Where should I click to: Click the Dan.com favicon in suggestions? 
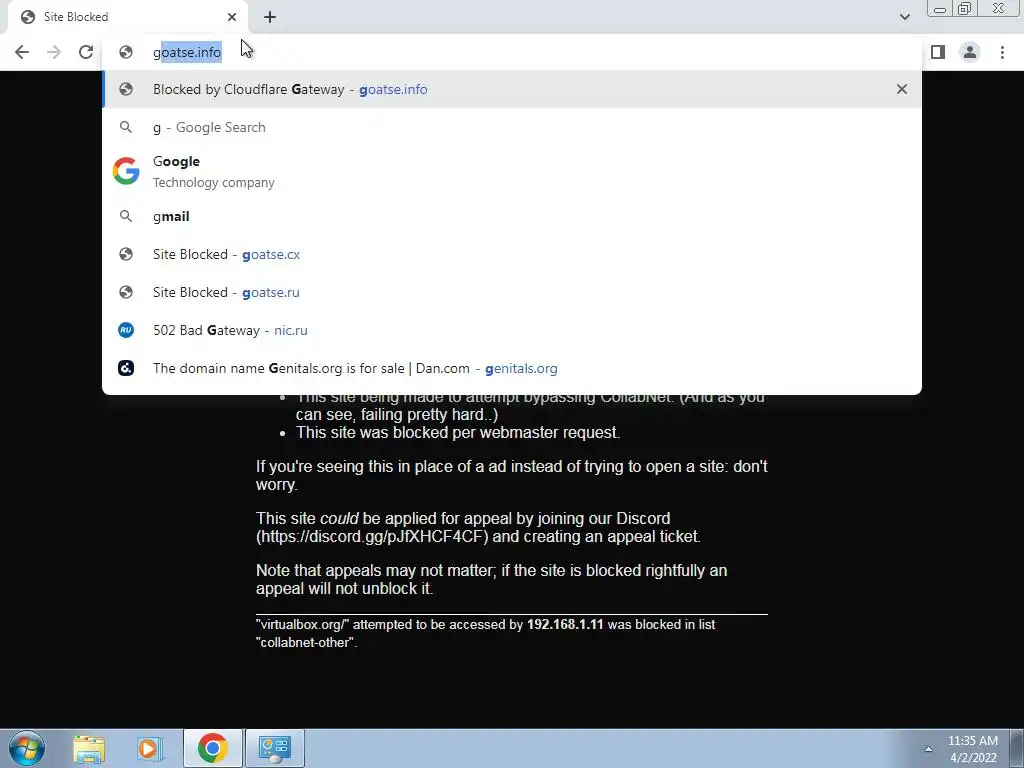click(126, 368)
